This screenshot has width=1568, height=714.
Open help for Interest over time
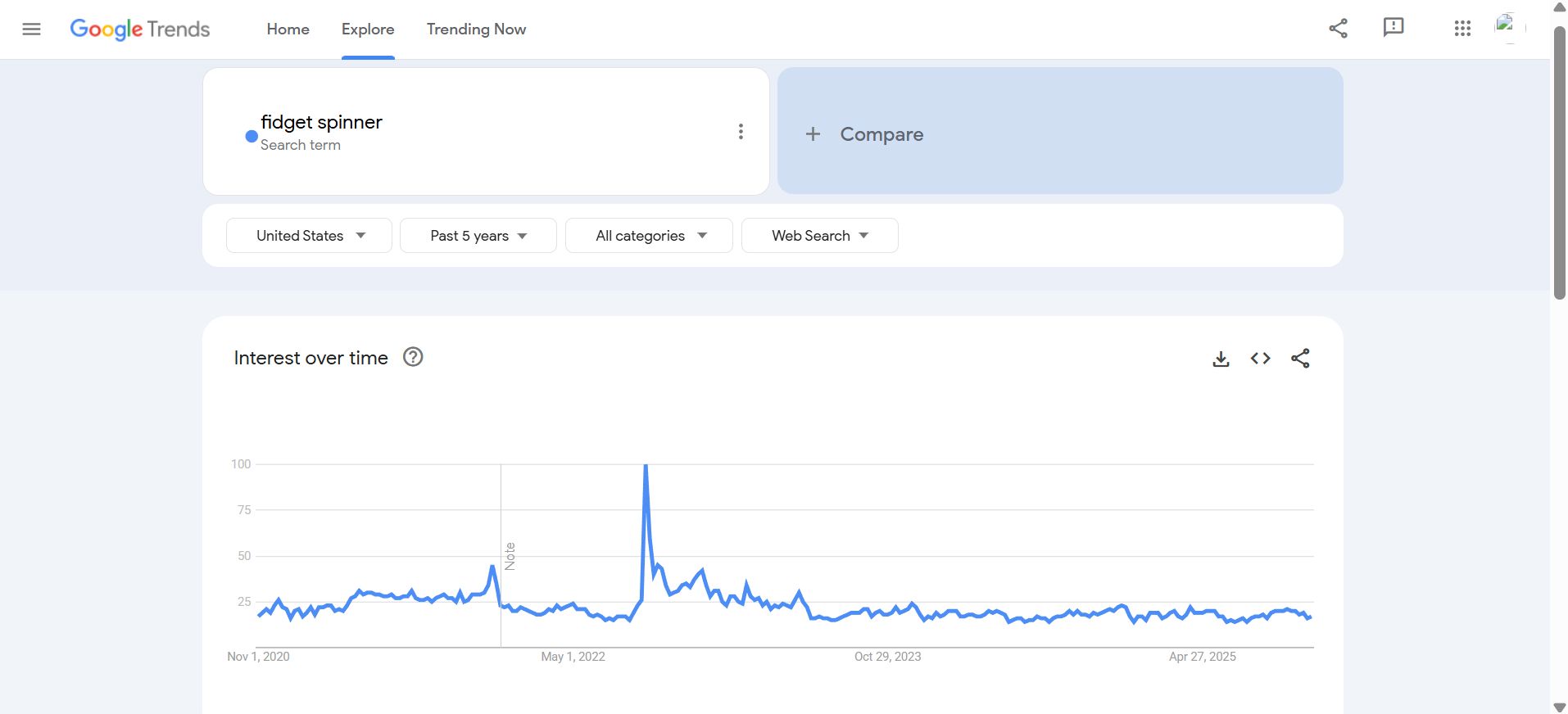pos(413,357)
